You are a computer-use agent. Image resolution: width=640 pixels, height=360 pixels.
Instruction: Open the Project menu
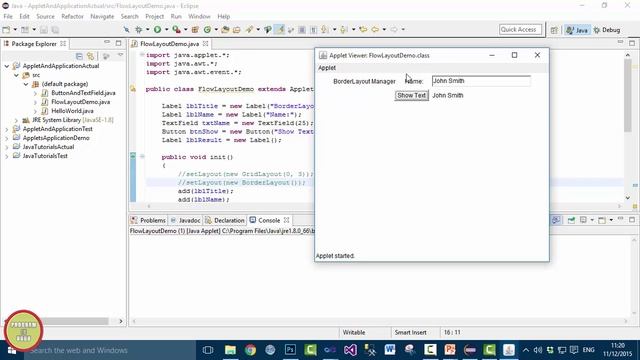click(154, 16)
